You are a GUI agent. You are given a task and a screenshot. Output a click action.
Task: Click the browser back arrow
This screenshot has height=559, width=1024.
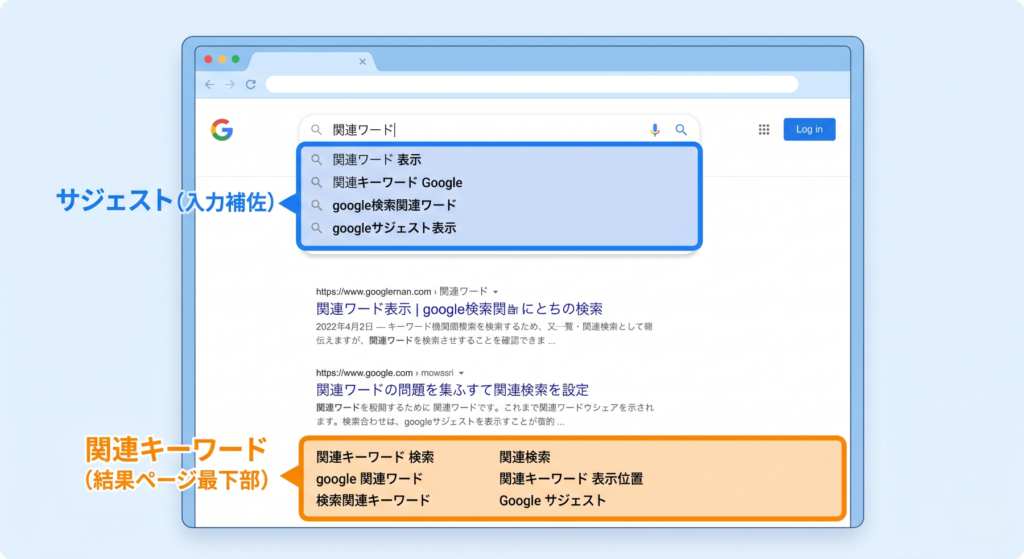210,84
